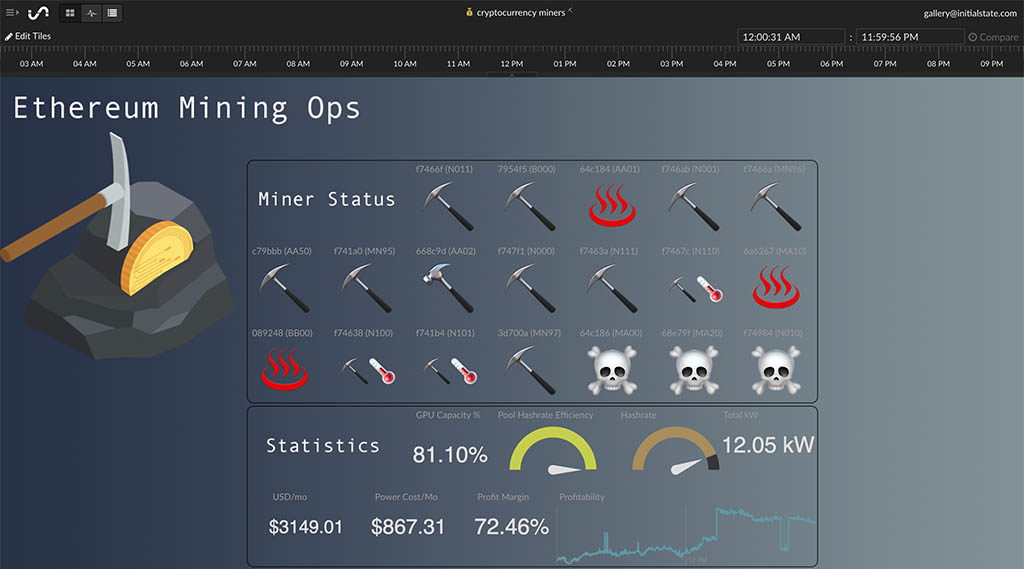Click the start time field 12:00:31 AM
Screen dimensions: 1024x569
pos(791,37)
